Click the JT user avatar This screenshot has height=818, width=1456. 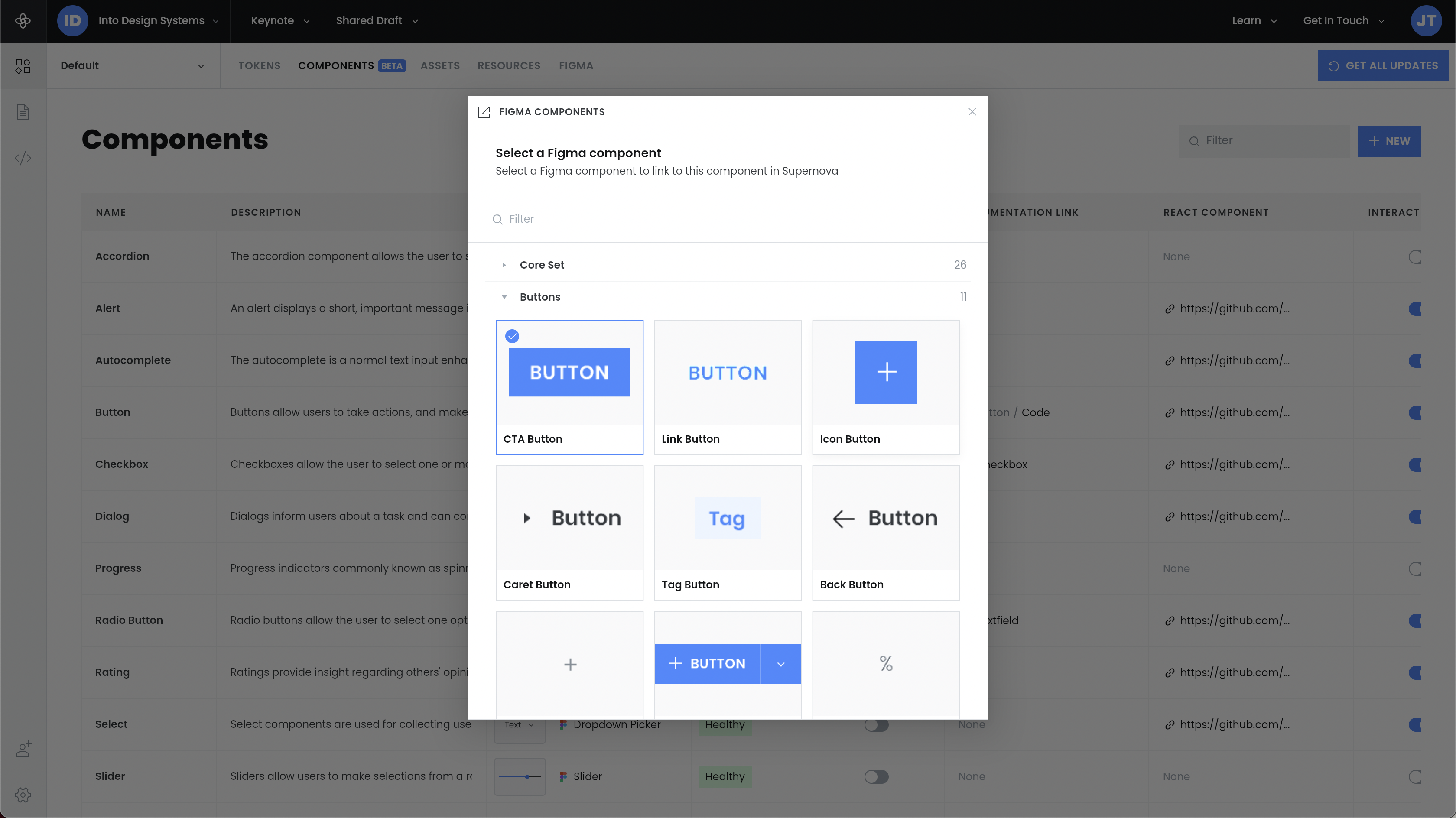tap(1426, 21)
